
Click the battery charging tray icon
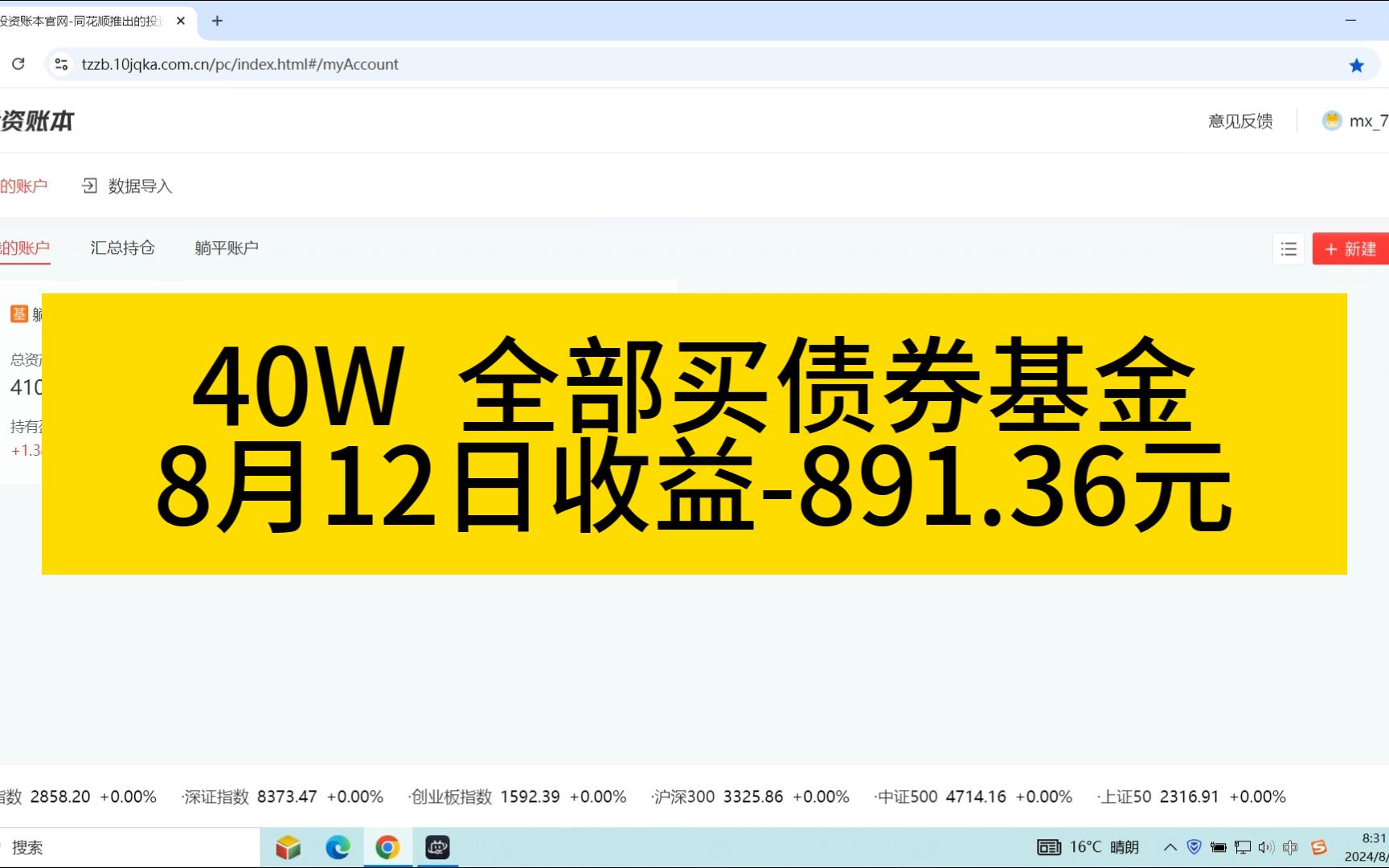point(1219,847)
